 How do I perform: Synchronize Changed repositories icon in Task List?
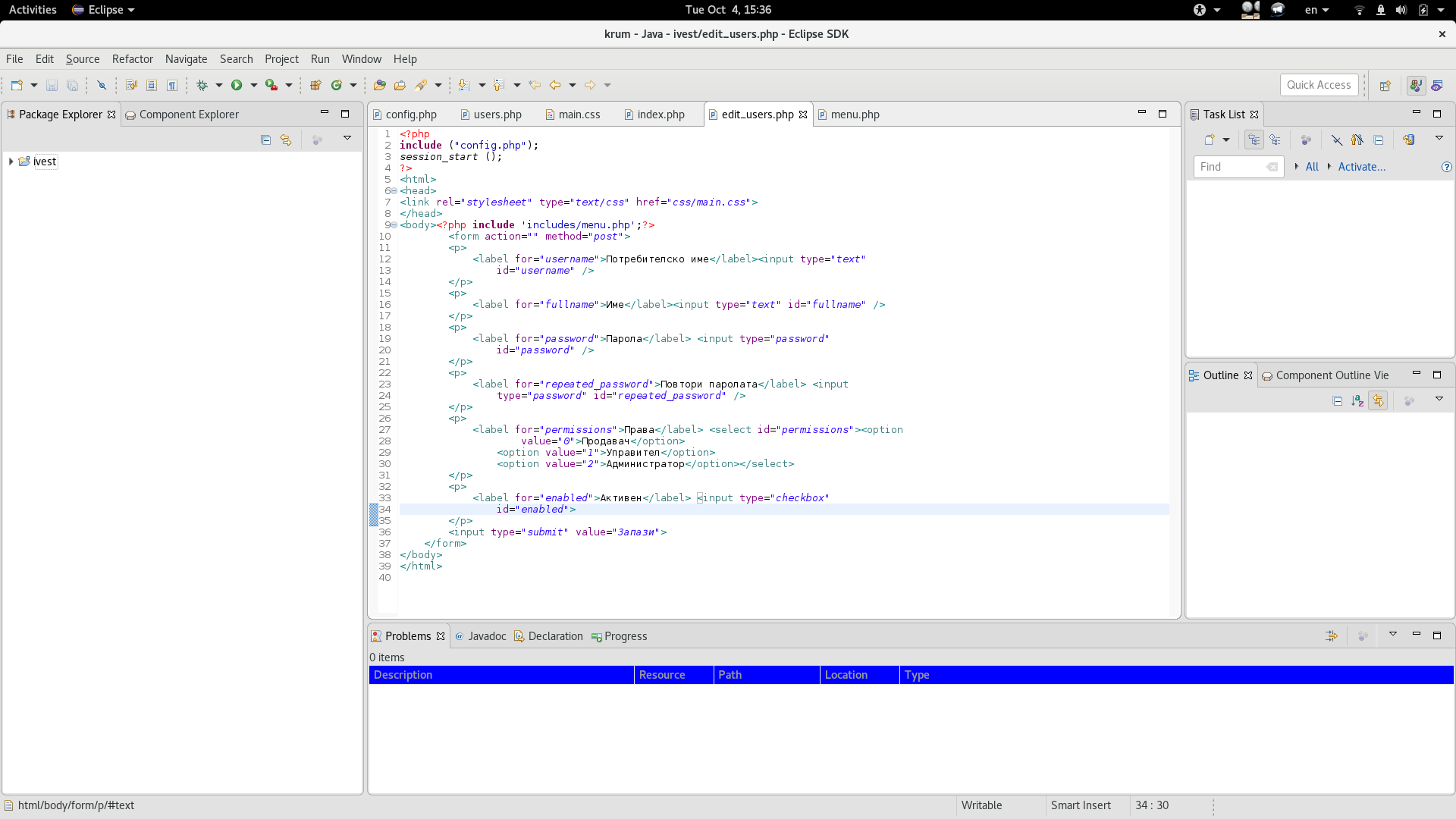[x=1408, y=140]
